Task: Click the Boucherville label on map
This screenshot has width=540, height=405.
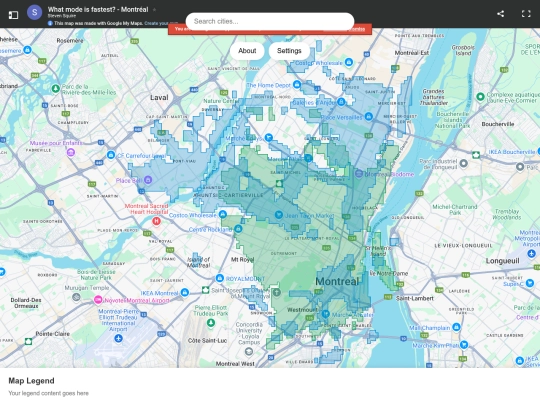Action: (x=498, y=124)
